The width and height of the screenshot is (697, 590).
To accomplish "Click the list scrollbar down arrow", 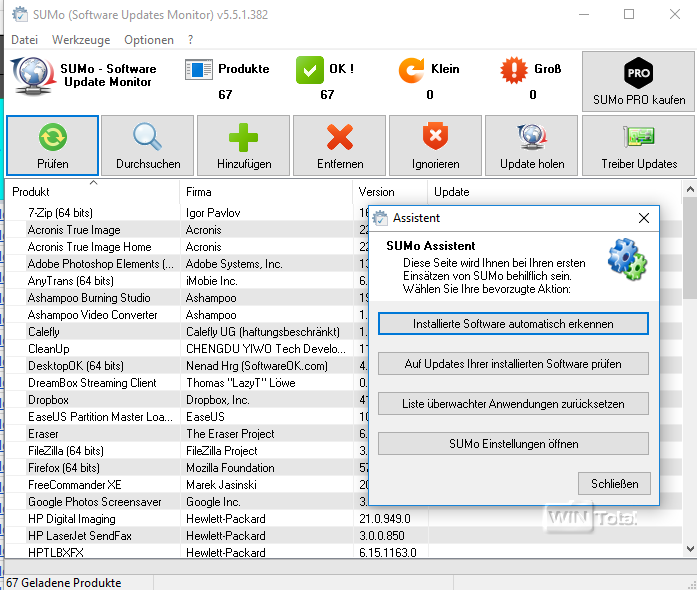I will pyautogui.click(x=690, y=549).
